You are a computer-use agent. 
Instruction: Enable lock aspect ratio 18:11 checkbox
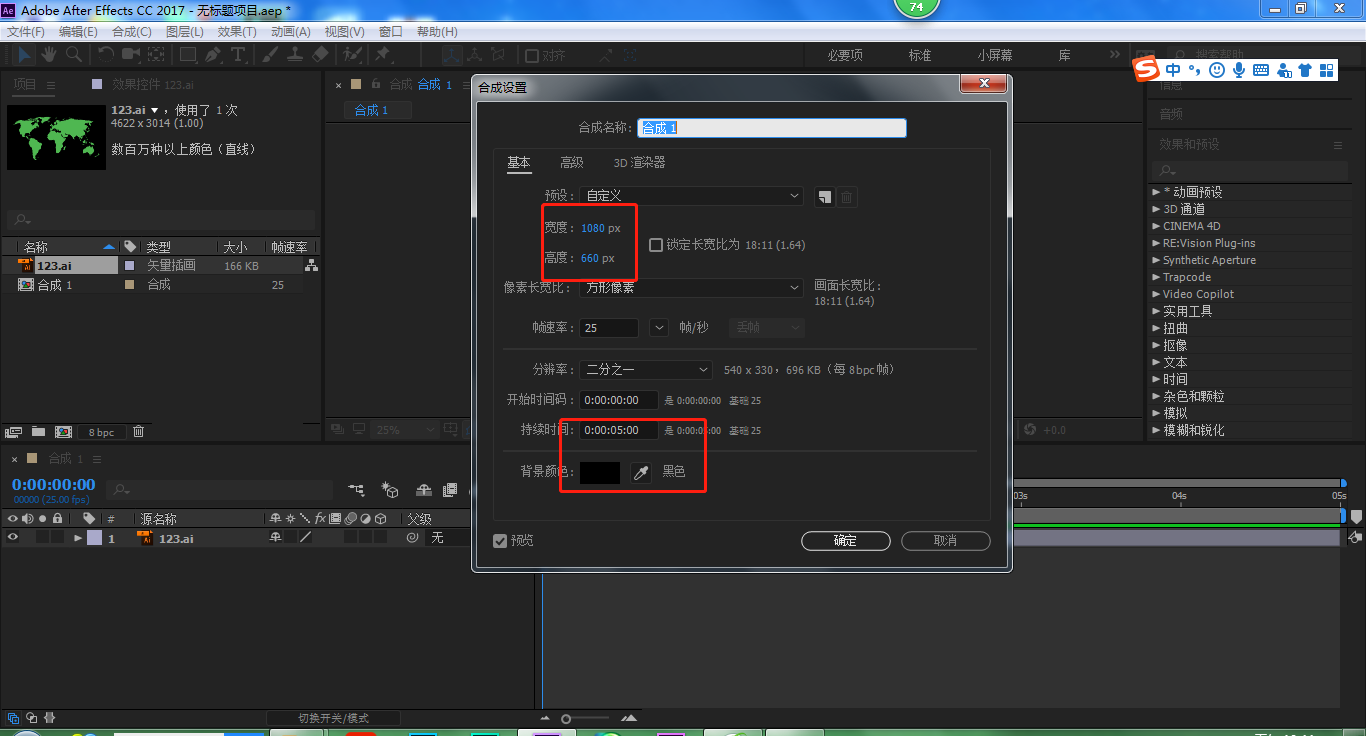coord(656,245)
